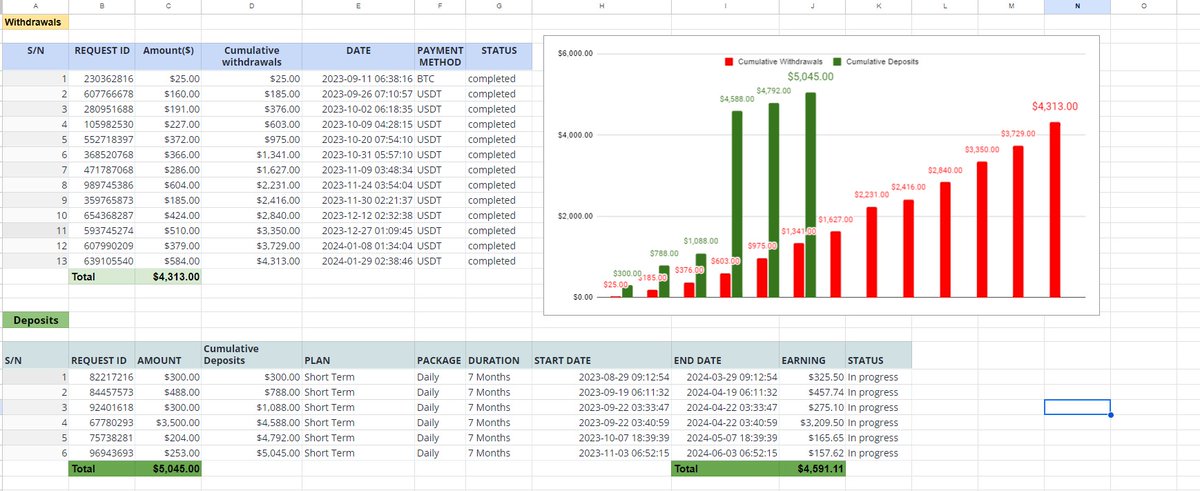
Task: Click date 2023-10-31 05:57:10
Action: [x=367, y=155]
